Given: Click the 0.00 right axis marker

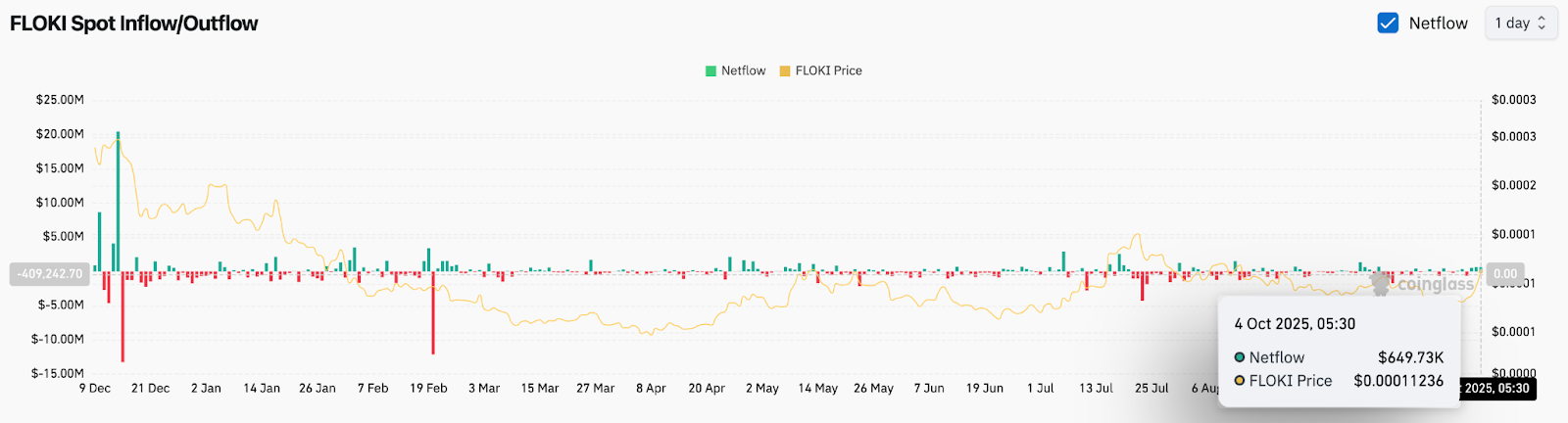Looking at the screenshot, I should click(1504, 274).
